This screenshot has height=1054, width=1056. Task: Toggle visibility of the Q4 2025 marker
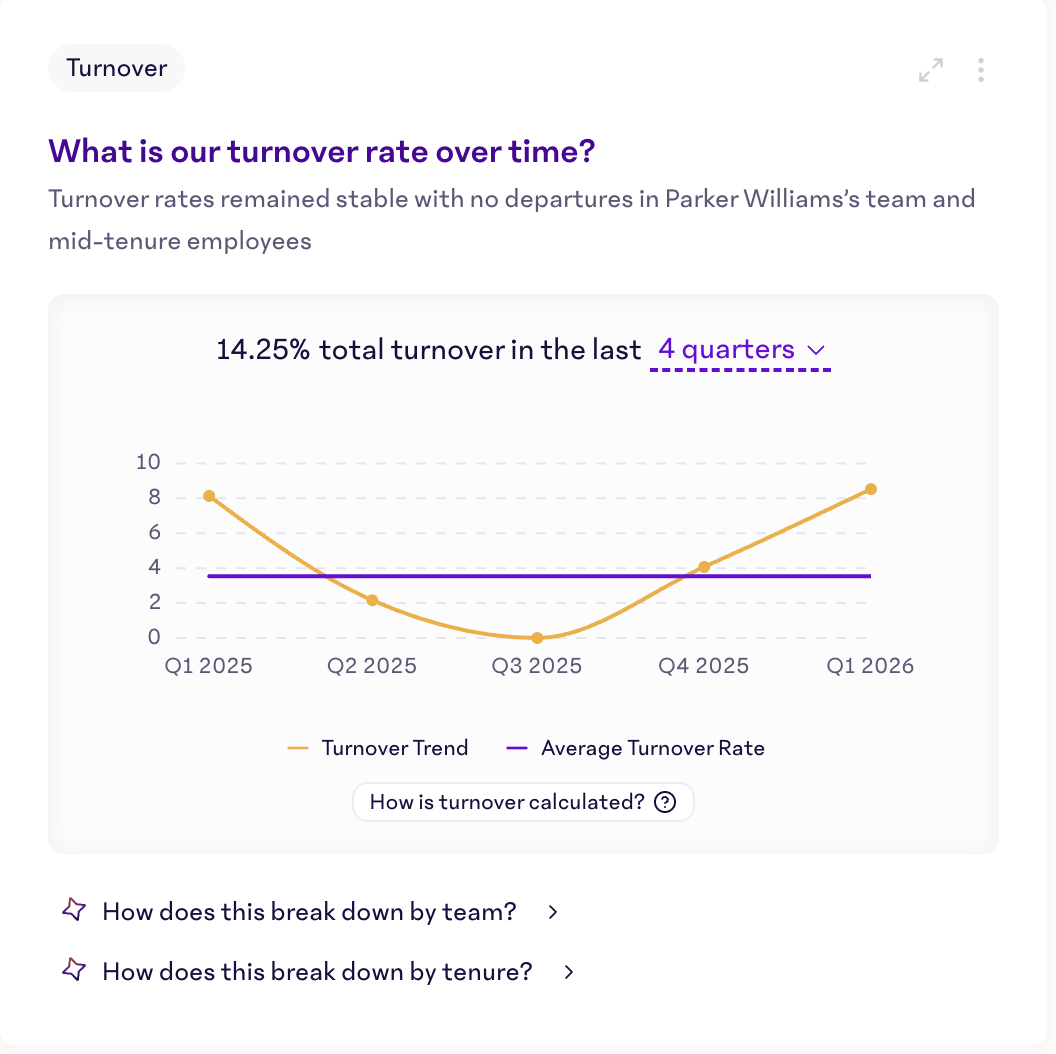click(704, 566)
